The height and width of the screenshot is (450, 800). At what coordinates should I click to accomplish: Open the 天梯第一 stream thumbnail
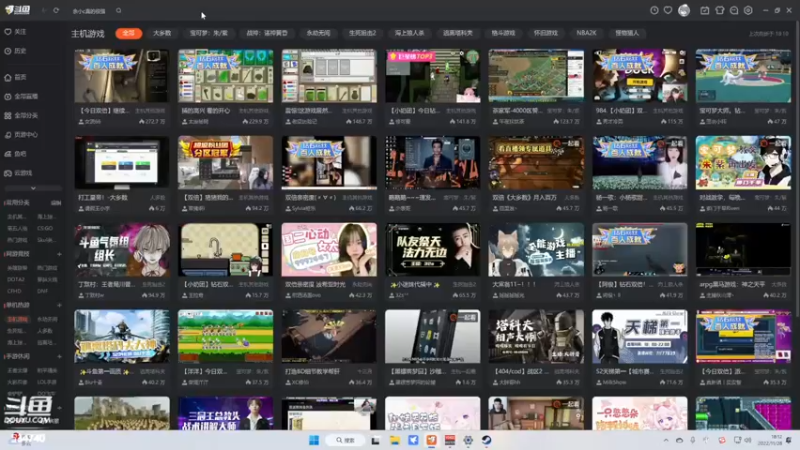click(x=640, y=337)
